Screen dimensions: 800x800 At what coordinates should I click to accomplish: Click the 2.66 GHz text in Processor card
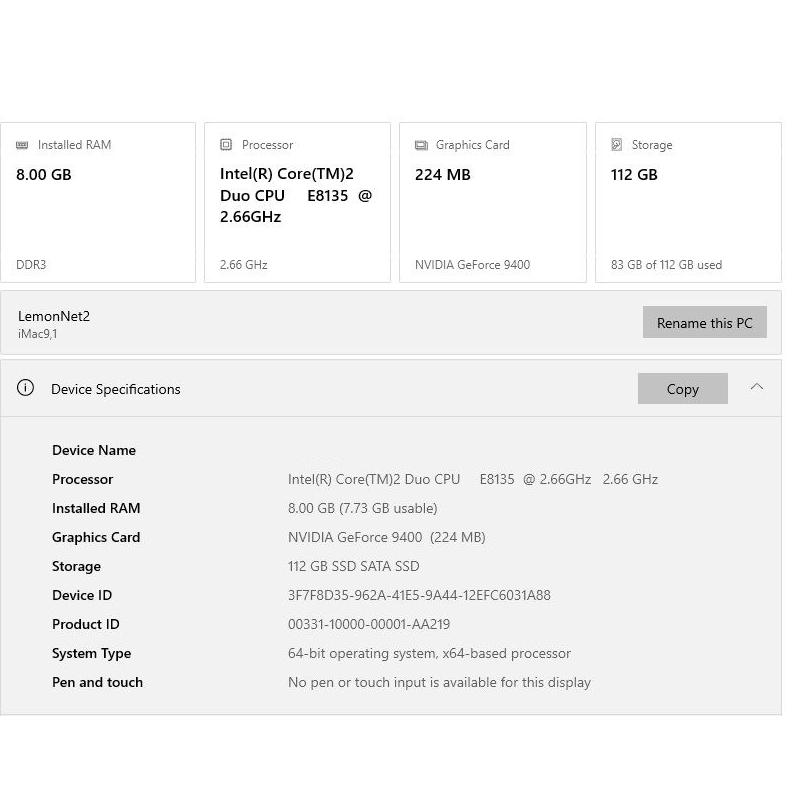coord(243,265)
